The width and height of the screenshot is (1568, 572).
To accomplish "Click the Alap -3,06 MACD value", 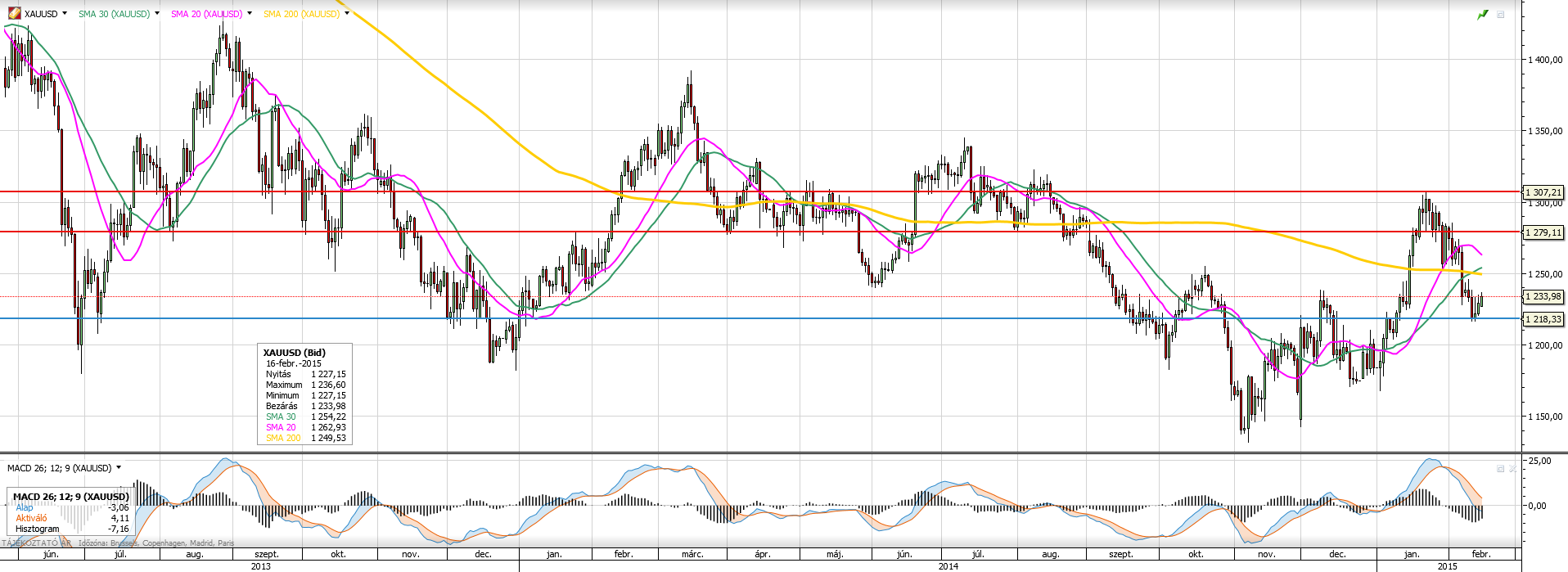I will [118, 507].
